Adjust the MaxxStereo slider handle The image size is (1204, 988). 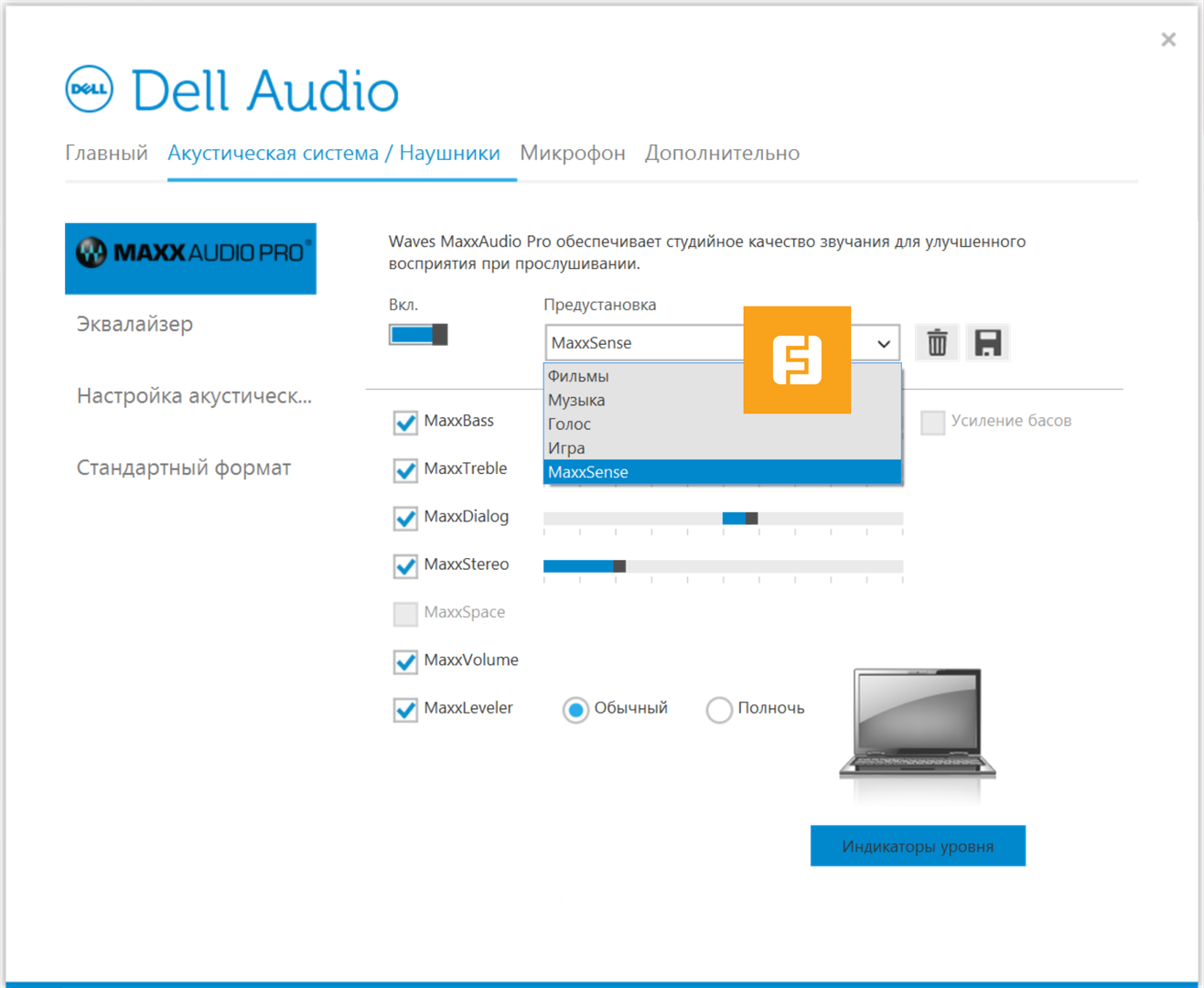(x=619, y=566)
